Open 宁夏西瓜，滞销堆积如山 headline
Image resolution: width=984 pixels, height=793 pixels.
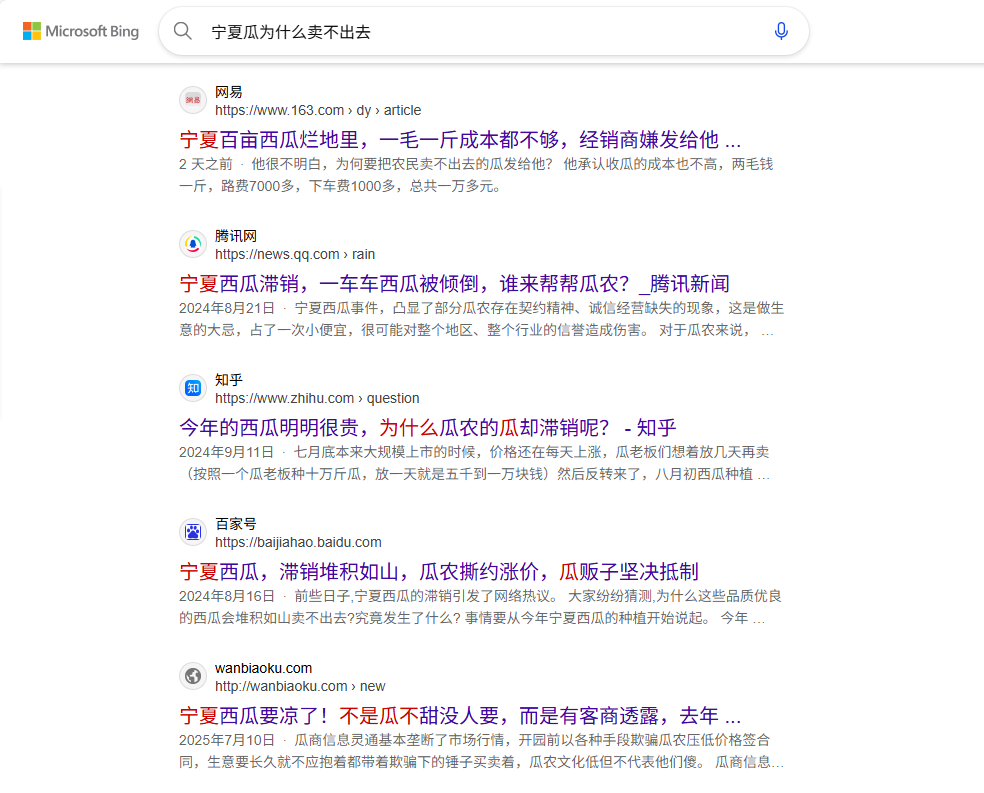pyautogui.click(x=438, y=572)
